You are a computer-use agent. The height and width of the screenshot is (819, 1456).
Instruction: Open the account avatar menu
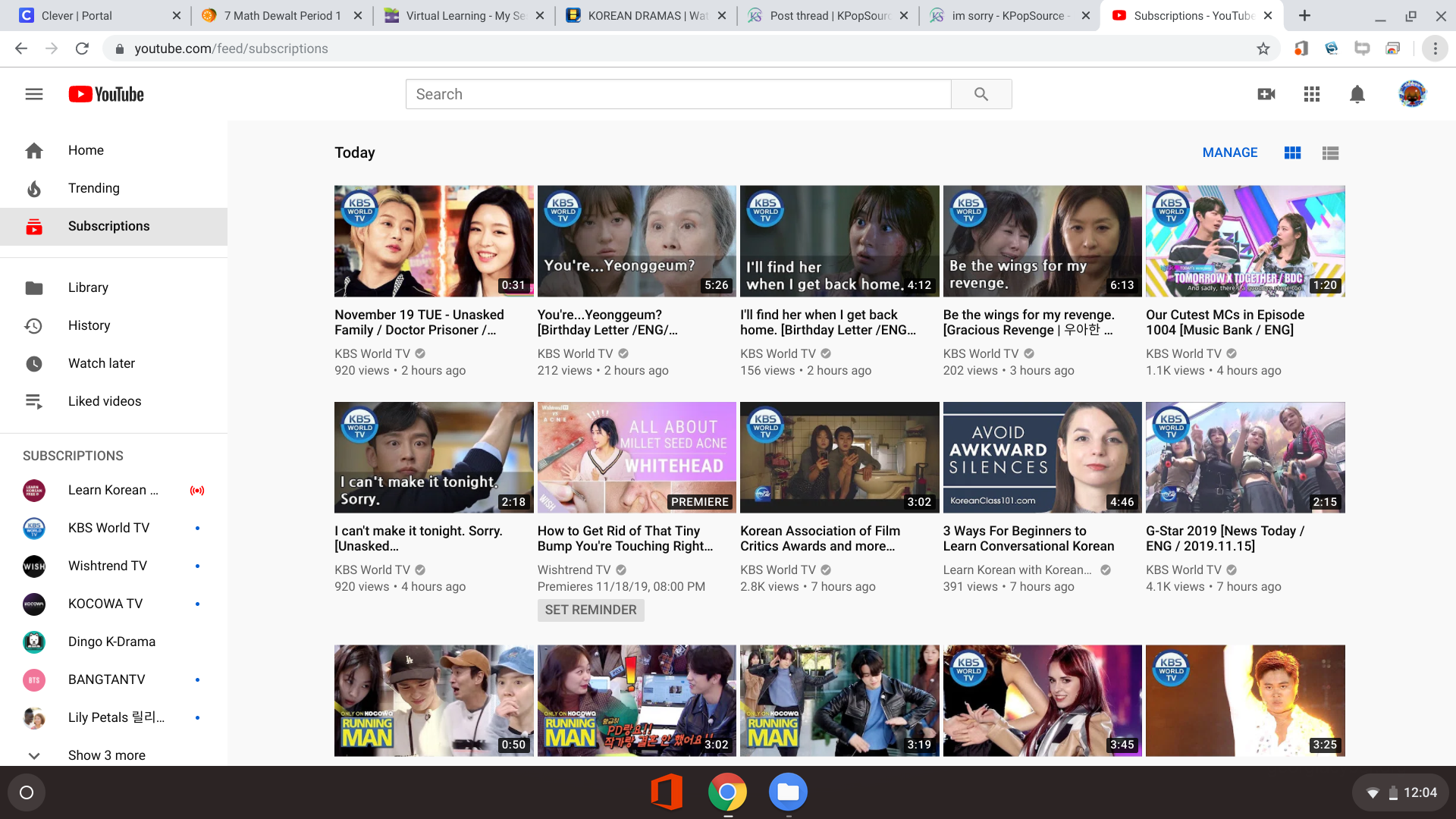(1412, 94)
